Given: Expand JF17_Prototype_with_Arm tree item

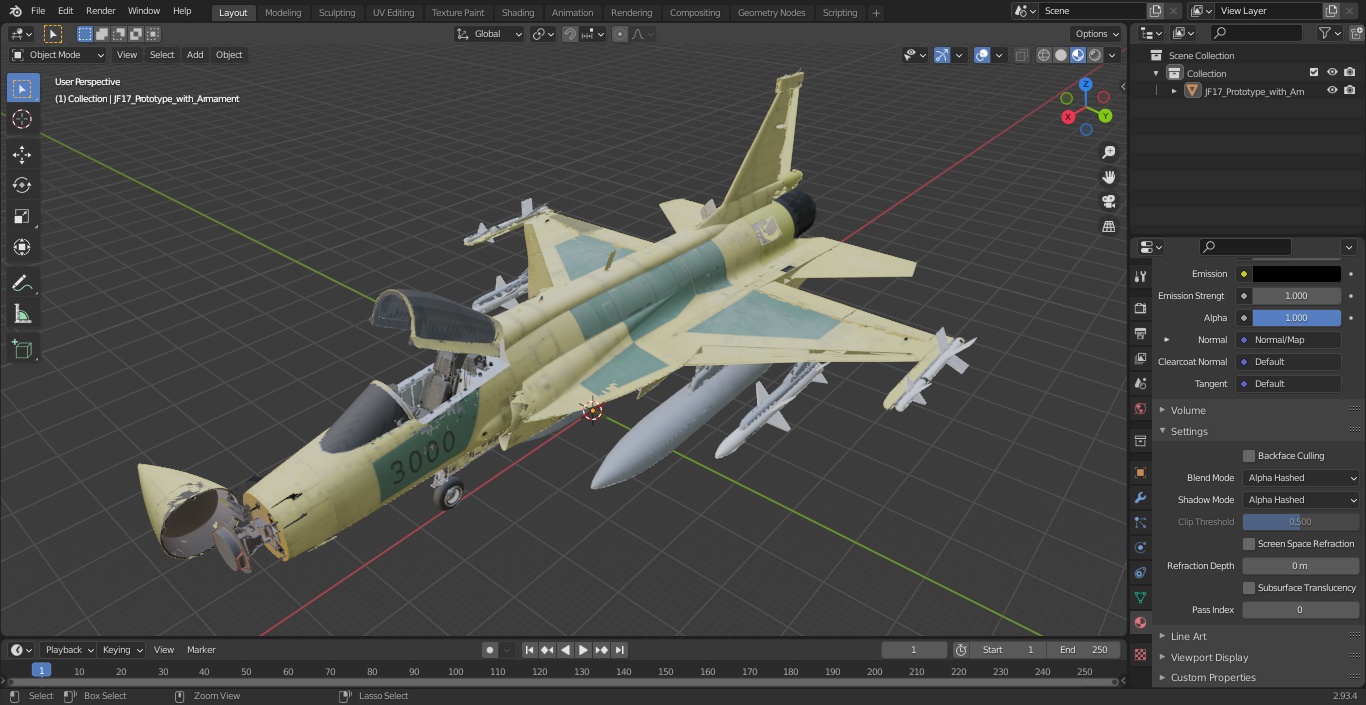Looking at the screenshot, I should click(x=1174, y=91).
